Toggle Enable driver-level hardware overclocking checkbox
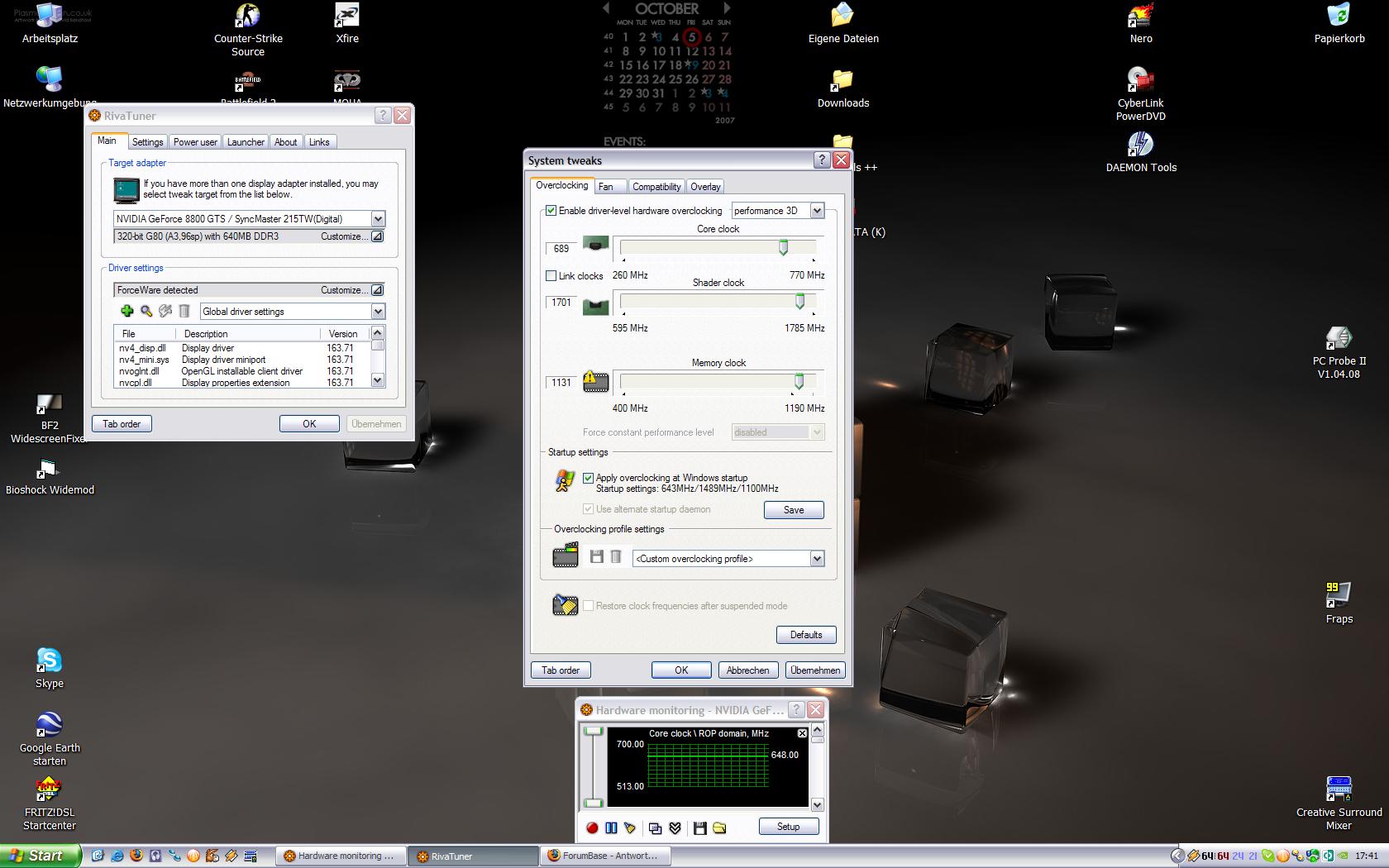This screenshot has height=868, width=1389. click(x=551, y=211)
